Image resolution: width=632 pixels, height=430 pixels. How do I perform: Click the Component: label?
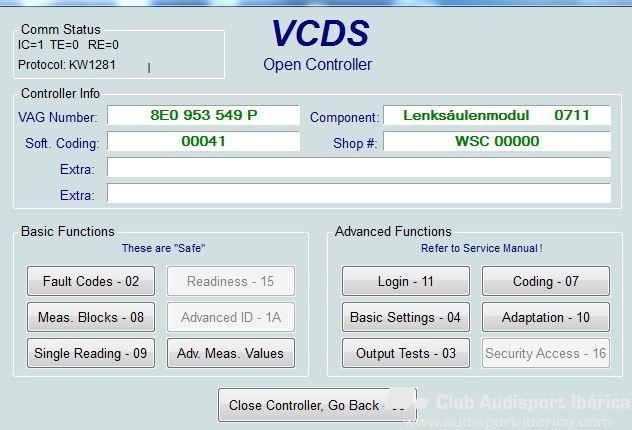[345, 117]
